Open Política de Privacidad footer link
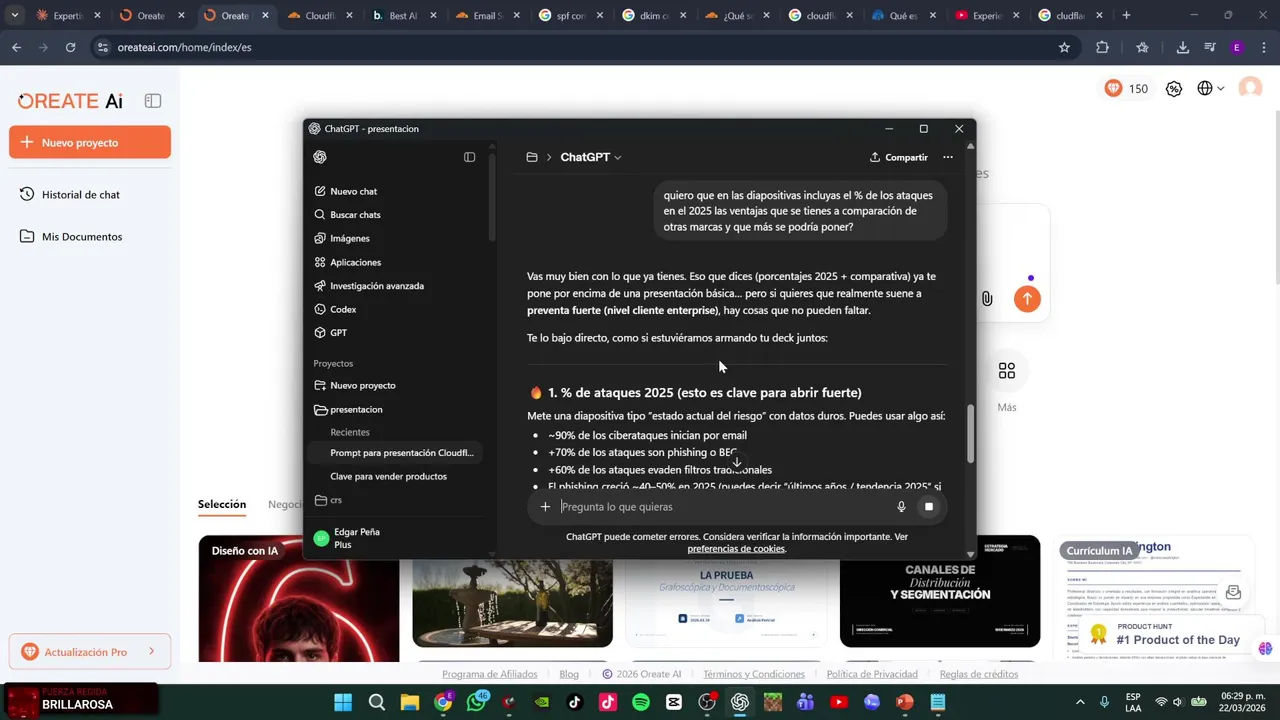 pos(872,674)
